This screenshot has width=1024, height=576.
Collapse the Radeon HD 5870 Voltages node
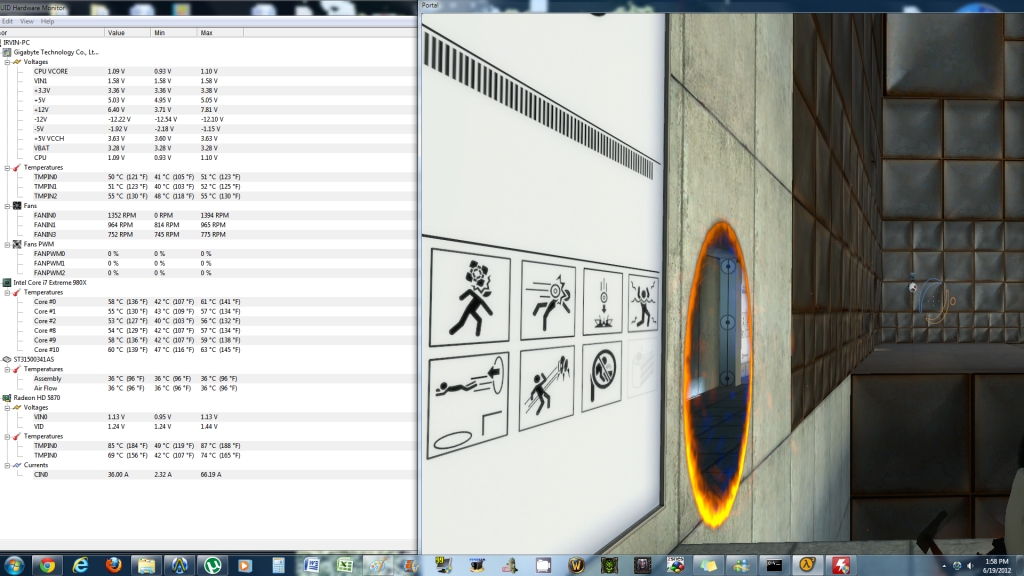pyautogui.click(x=7, y=408)
